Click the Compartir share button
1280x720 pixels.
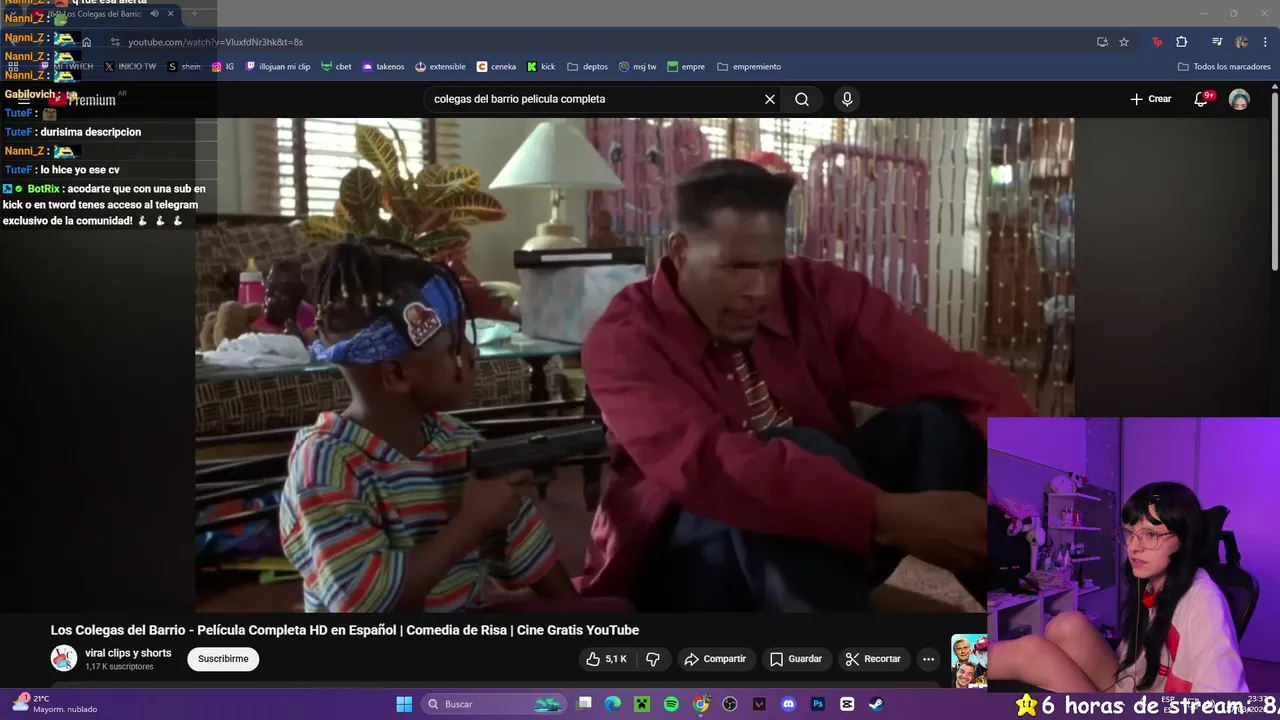[715, 659]
